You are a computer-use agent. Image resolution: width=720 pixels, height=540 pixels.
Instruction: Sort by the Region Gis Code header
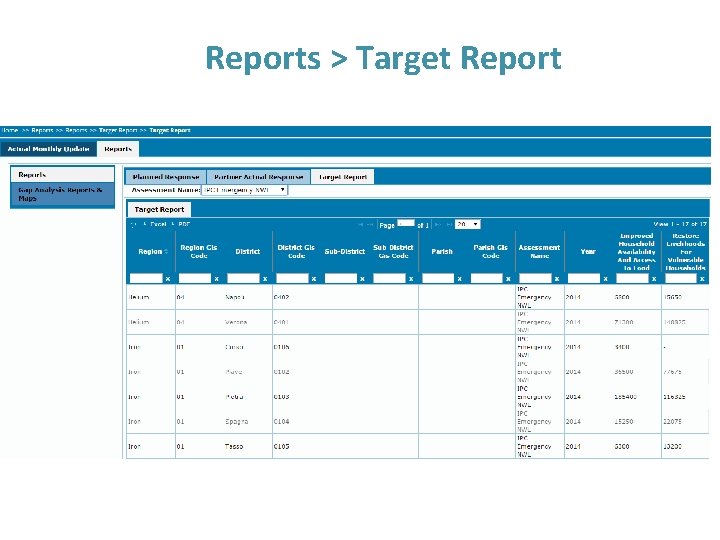pyautogui.click(x=199, y=252)
